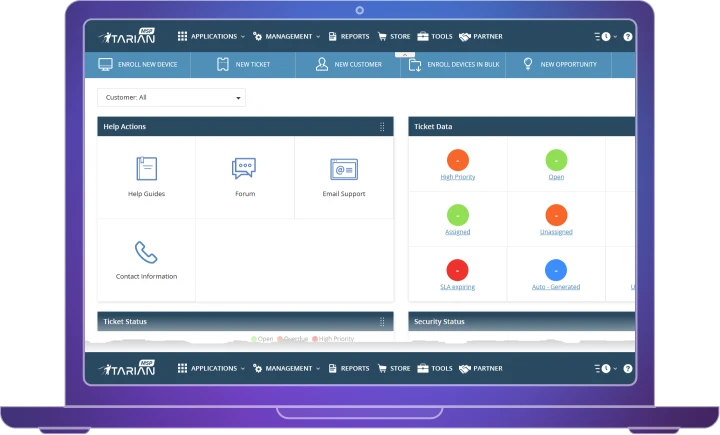The width and height of the screenshot is (720, 435).
Task: Click the ITarian MSP logo in bottom navbar
Action: tap(127, 368)
